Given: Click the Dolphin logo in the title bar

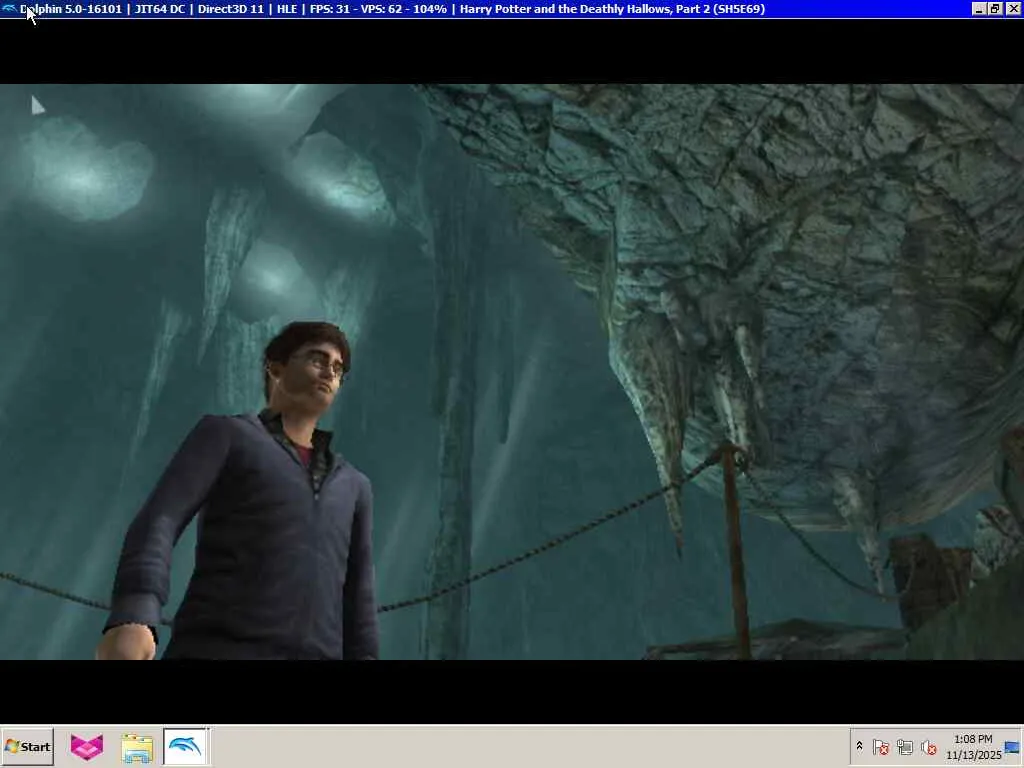Looking at the screenshot, I should 10,8.
